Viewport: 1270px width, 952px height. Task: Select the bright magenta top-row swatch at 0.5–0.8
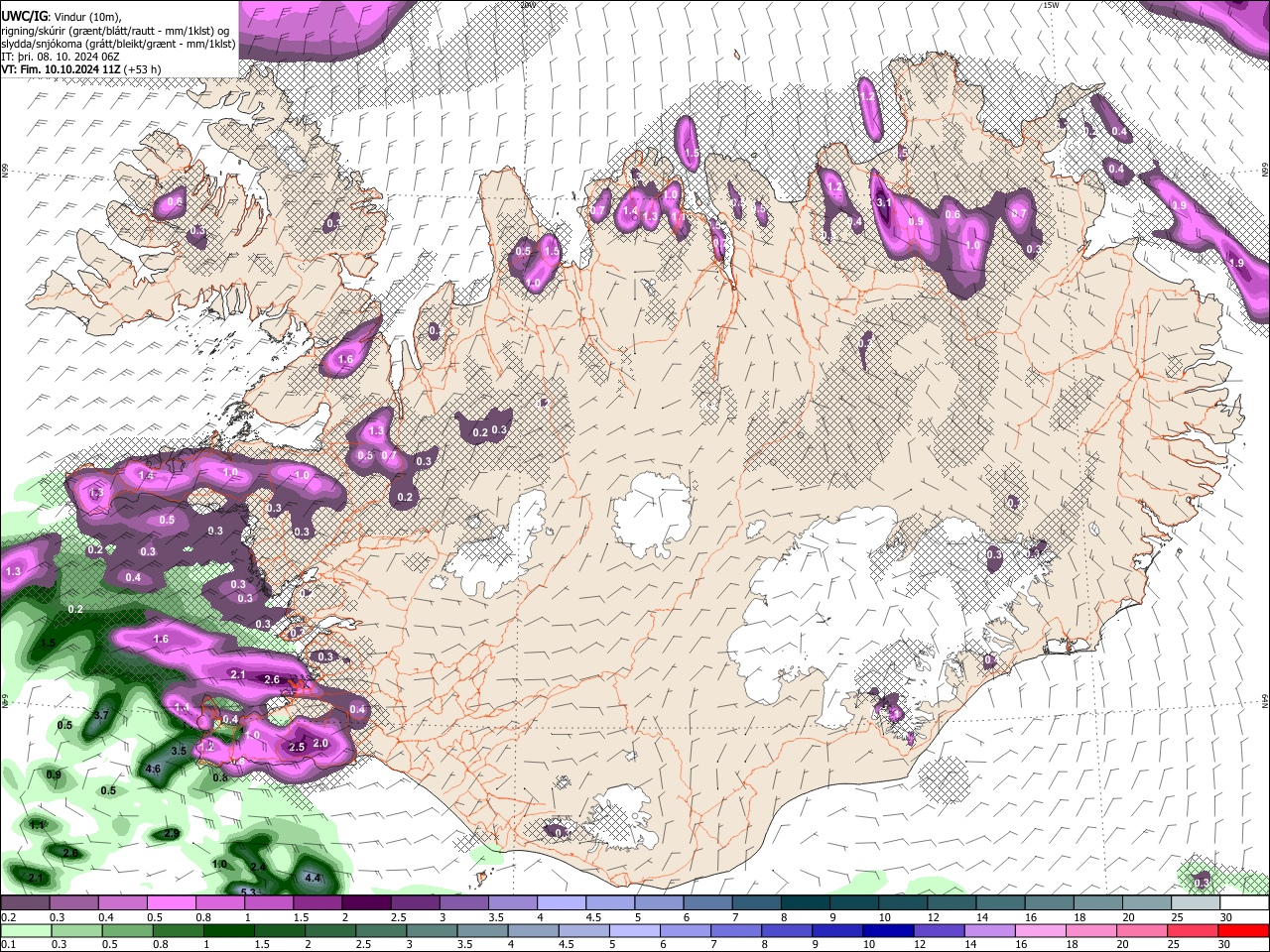point(172,902)
